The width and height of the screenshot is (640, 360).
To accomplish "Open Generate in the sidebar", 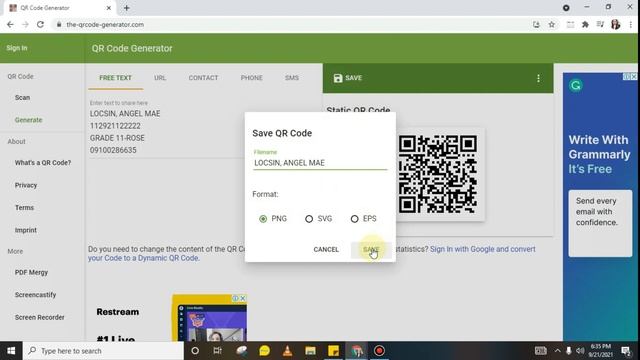I will point(29,120).
